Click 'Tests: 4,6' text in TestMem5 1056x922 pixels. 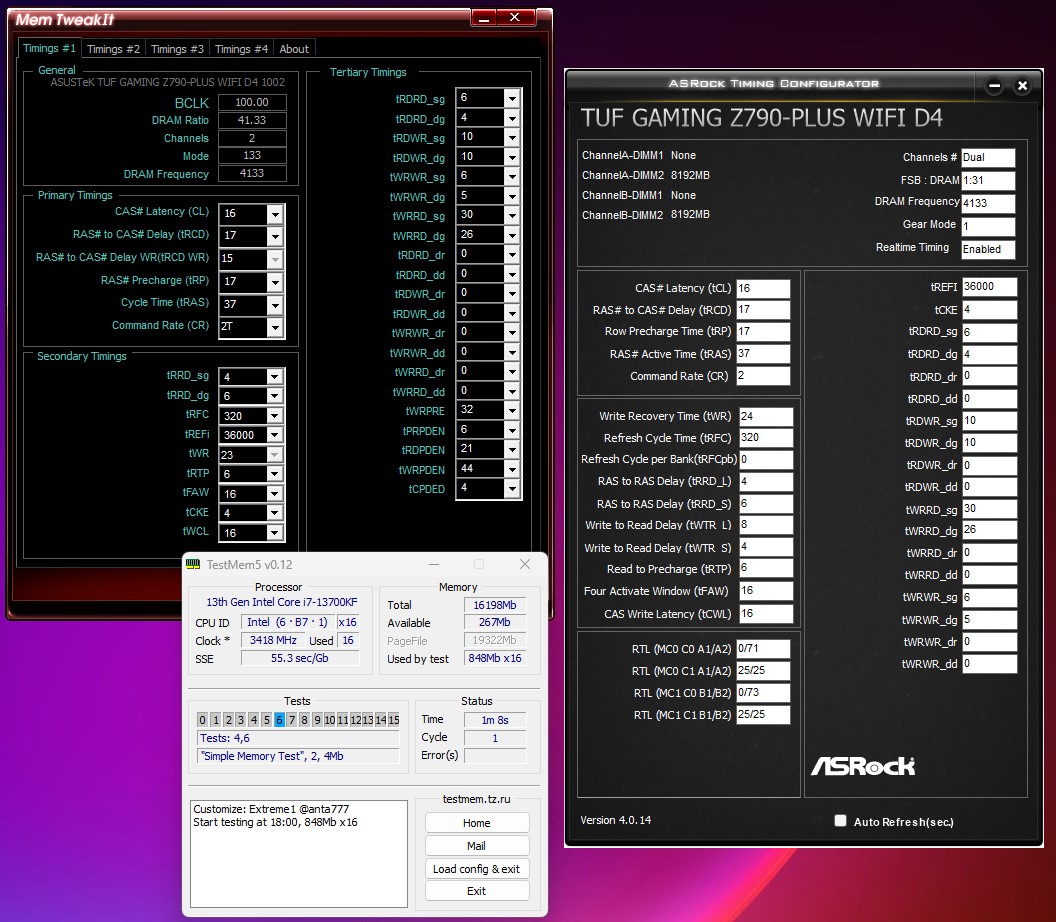pyautogui.click(x=225, y=738)
